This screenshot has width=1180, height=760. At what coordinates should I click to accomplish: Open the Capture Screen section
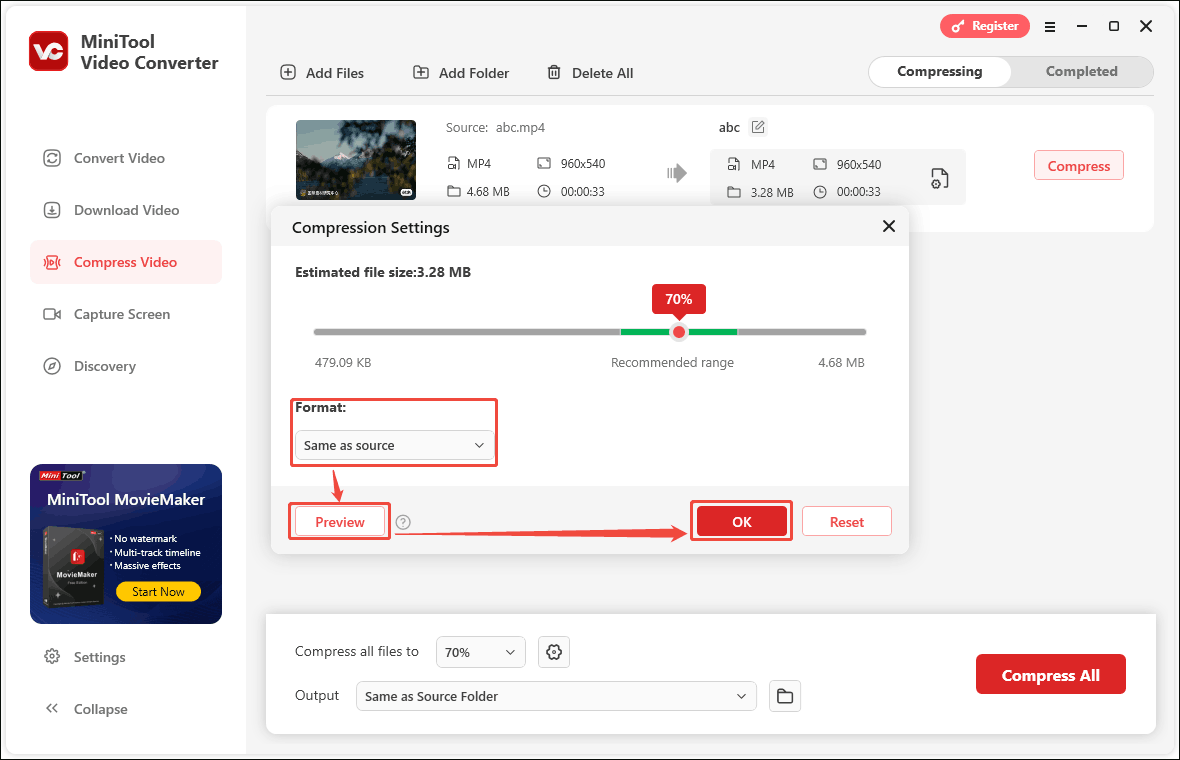[126, 314]
